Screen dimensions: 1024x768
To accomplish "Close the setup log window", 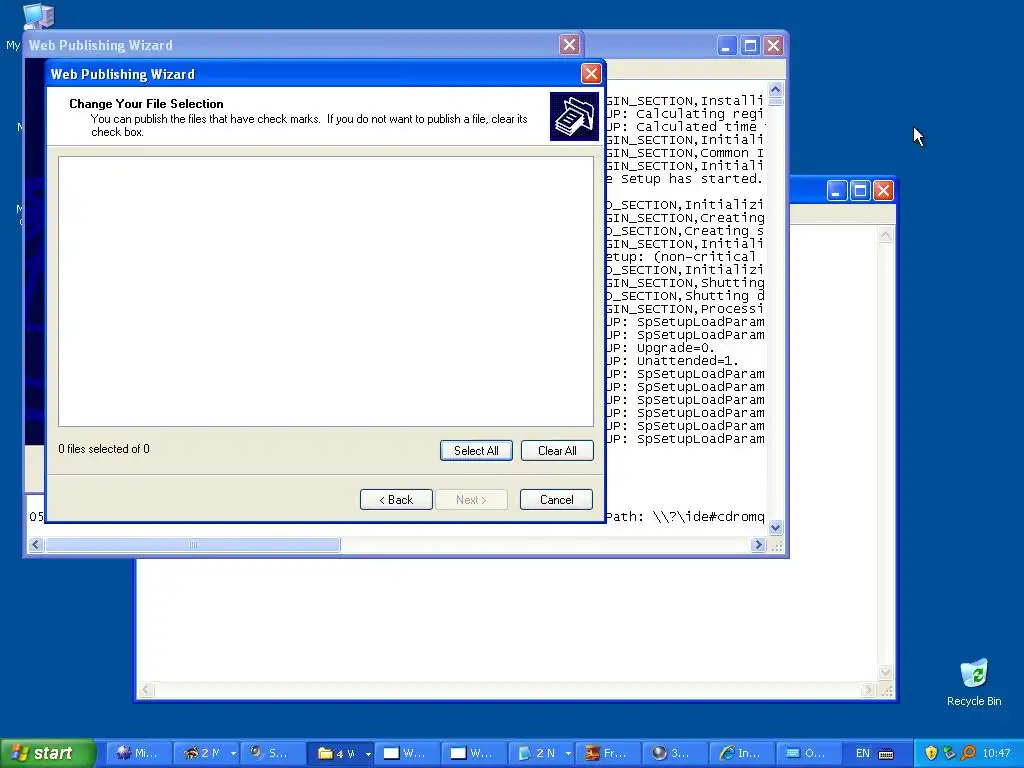I will [773, 46].
